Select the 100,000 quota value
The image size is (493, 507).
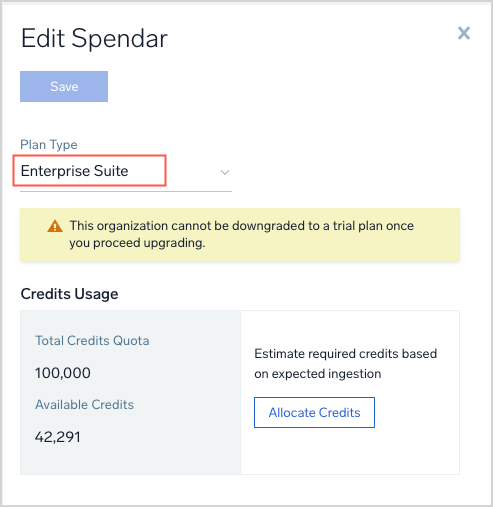click(x=63, y=373)
